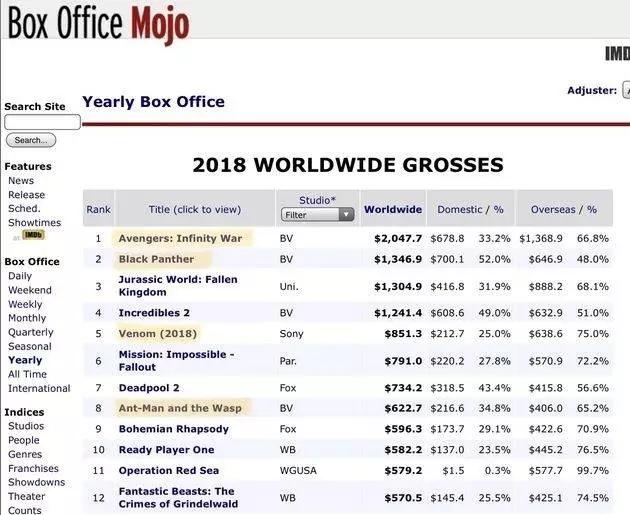Click the Overseas column header
Screen dimensions: 630x515
(552, 210)
